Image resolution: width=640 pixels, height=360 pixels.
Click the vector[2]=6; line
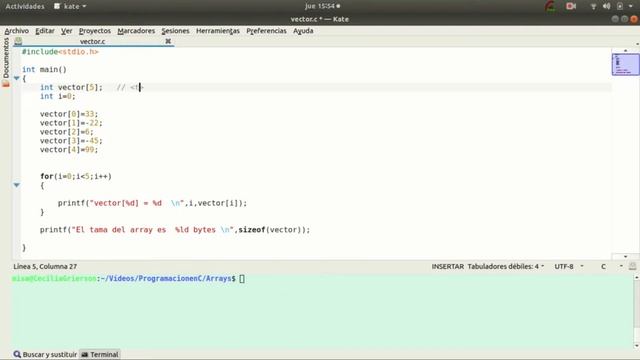click(67, 132)
